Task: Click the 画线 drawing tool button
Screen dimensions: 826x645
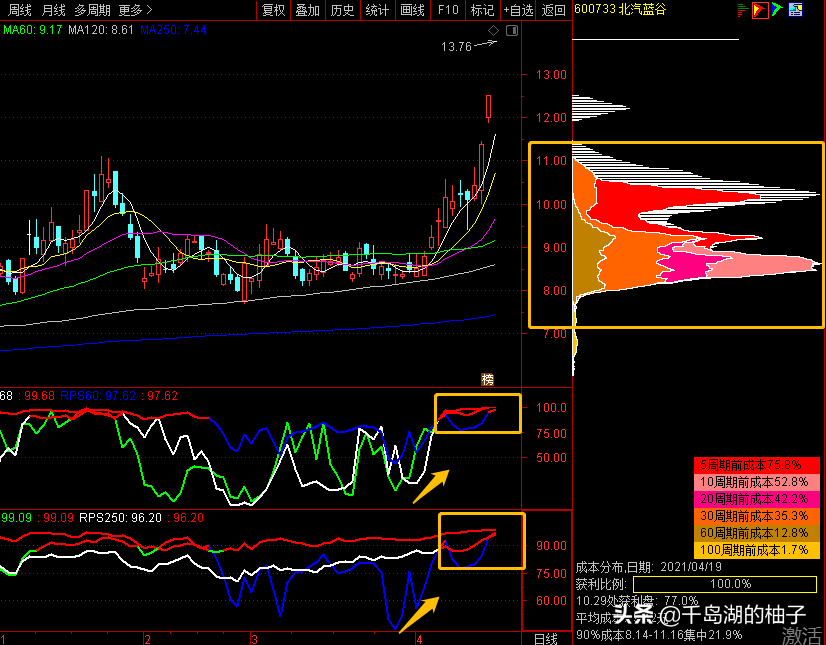Action: coord(412,10)
